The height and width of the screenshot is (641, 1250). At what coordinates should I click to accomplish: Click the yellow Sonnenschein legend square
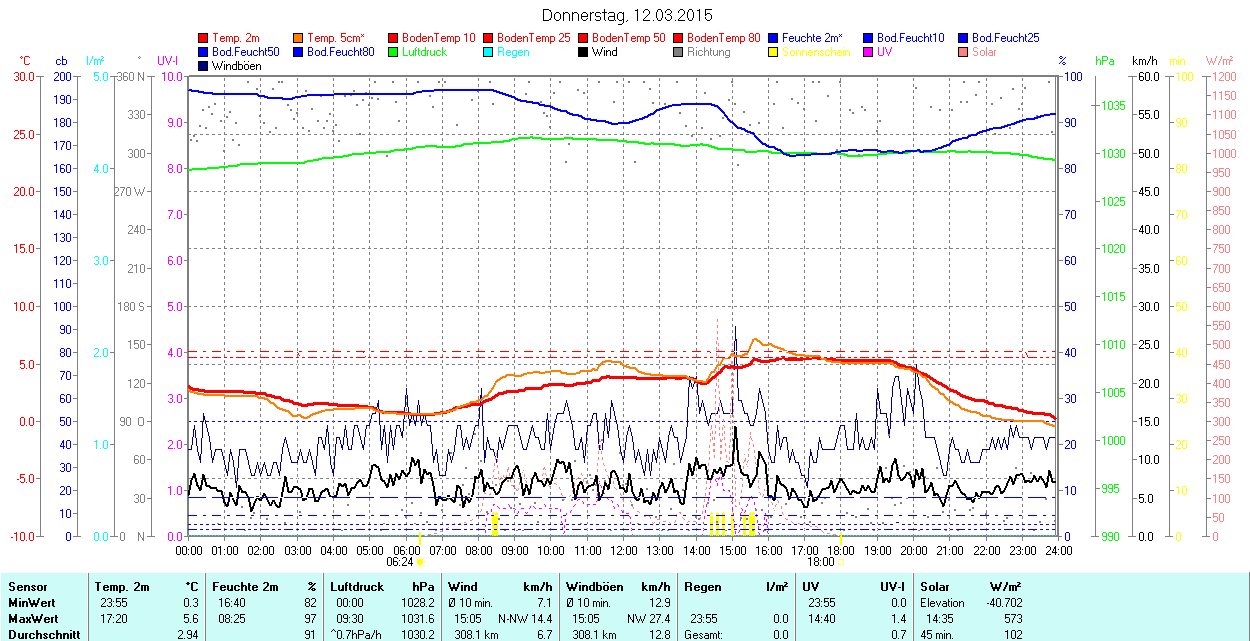pos(773,52)
